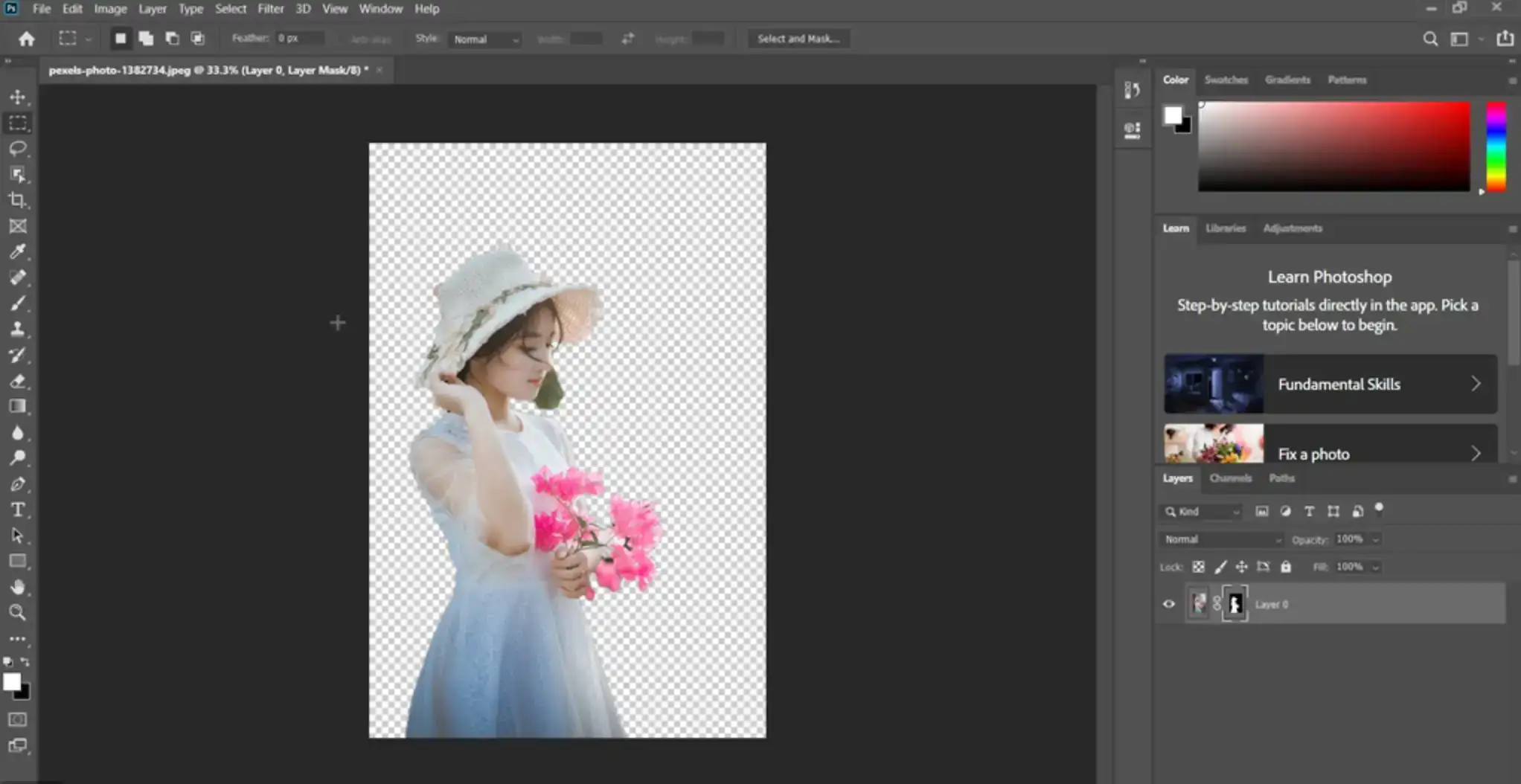Select the Dodge tool
Viewport: 1521px width, 784px height.
[x=18, y=458]
